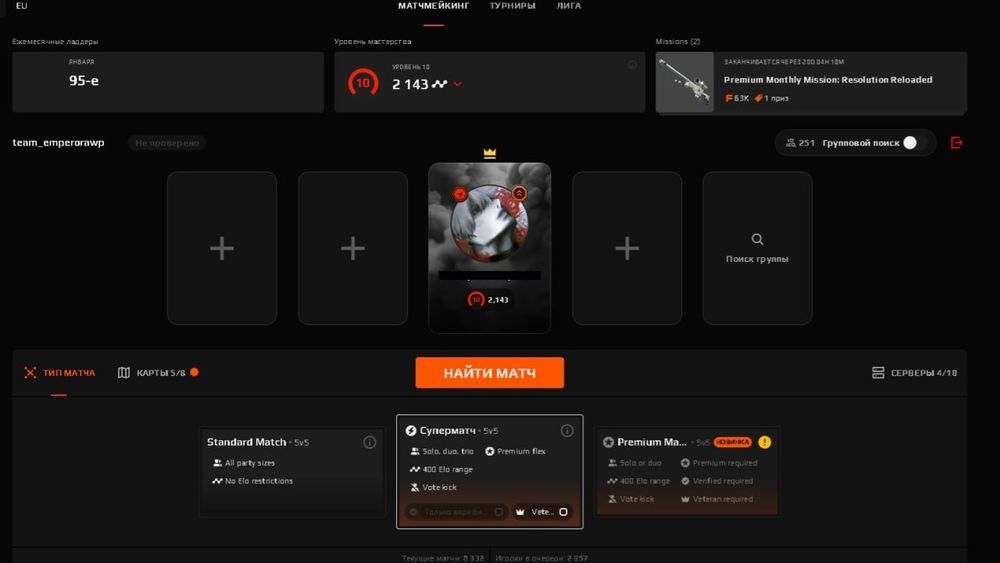This screenshot has width=1000, height=563.
Task: Switch to the ТУРНИРЫ tab
Action: 512,6
